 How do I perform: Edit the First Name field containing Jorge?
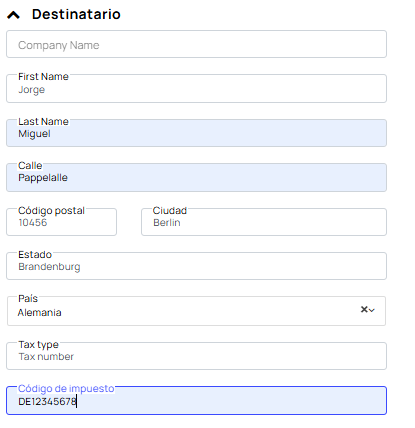pyautogui.click(x=196, y=89)
